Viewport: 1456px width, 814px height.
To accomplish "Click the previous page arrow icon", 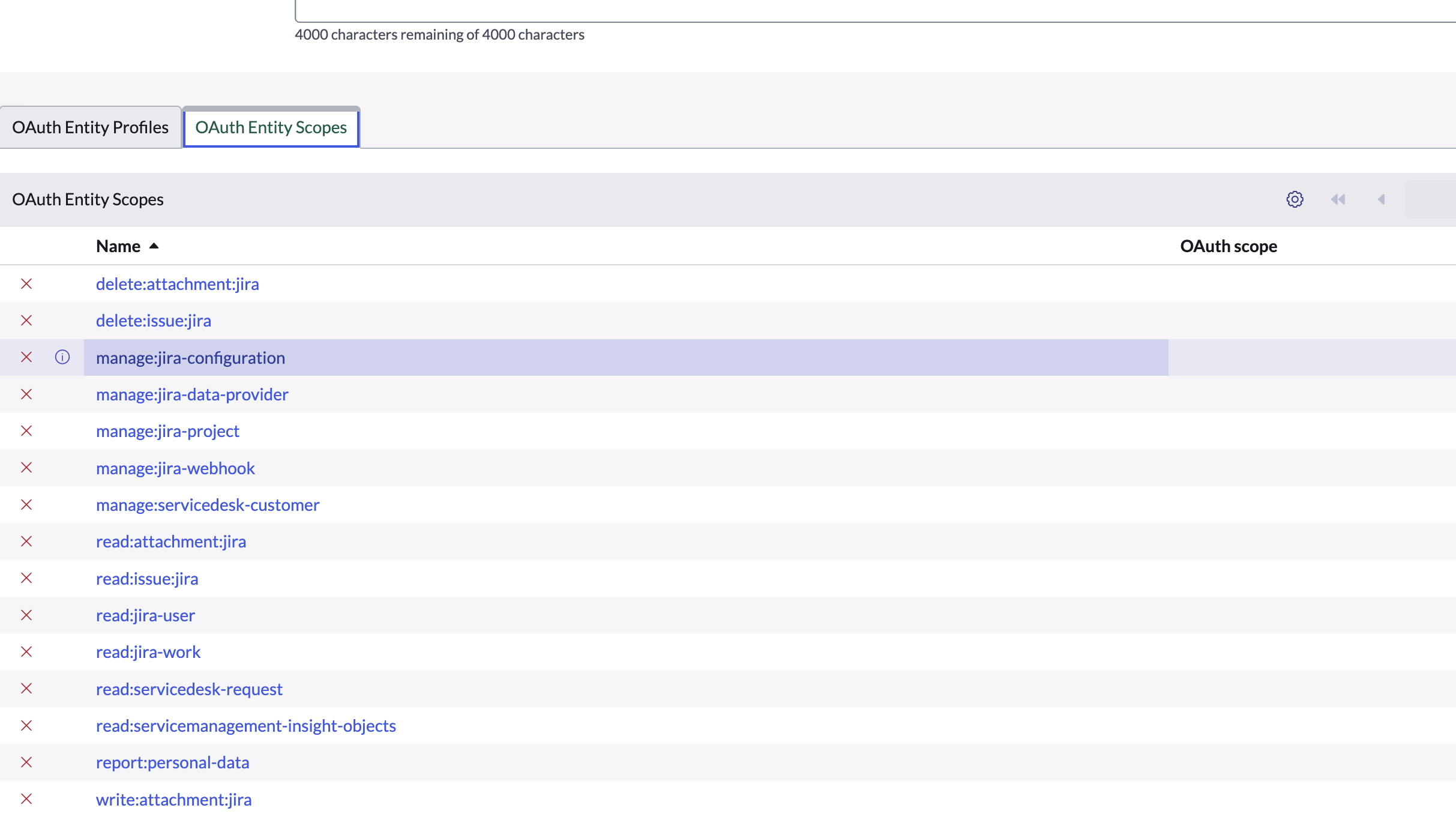I will [x=1381, y=199].
